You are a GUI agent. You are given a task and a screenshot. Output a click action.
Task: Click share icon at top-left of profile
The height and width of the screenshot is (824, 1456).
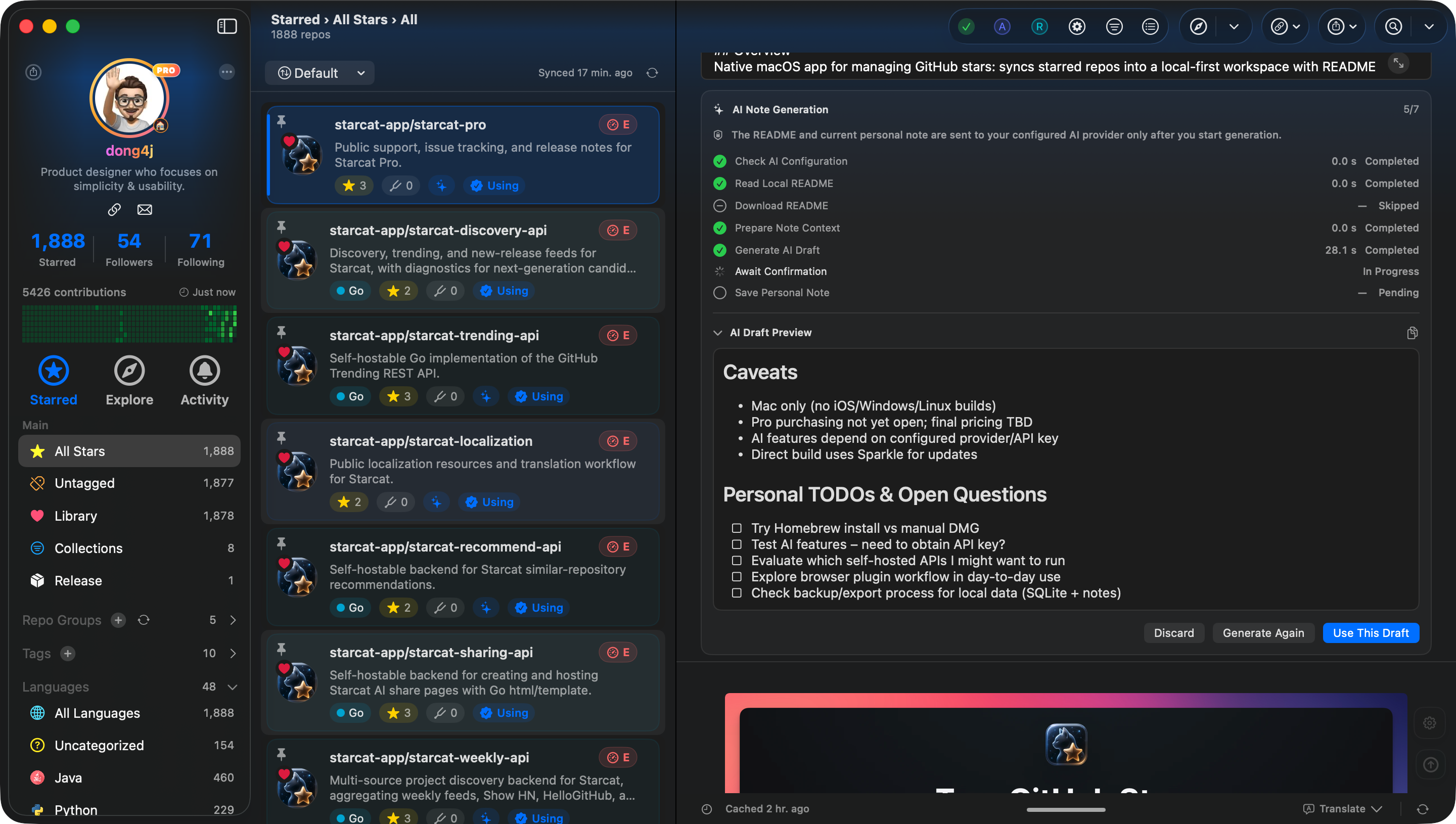33,72
